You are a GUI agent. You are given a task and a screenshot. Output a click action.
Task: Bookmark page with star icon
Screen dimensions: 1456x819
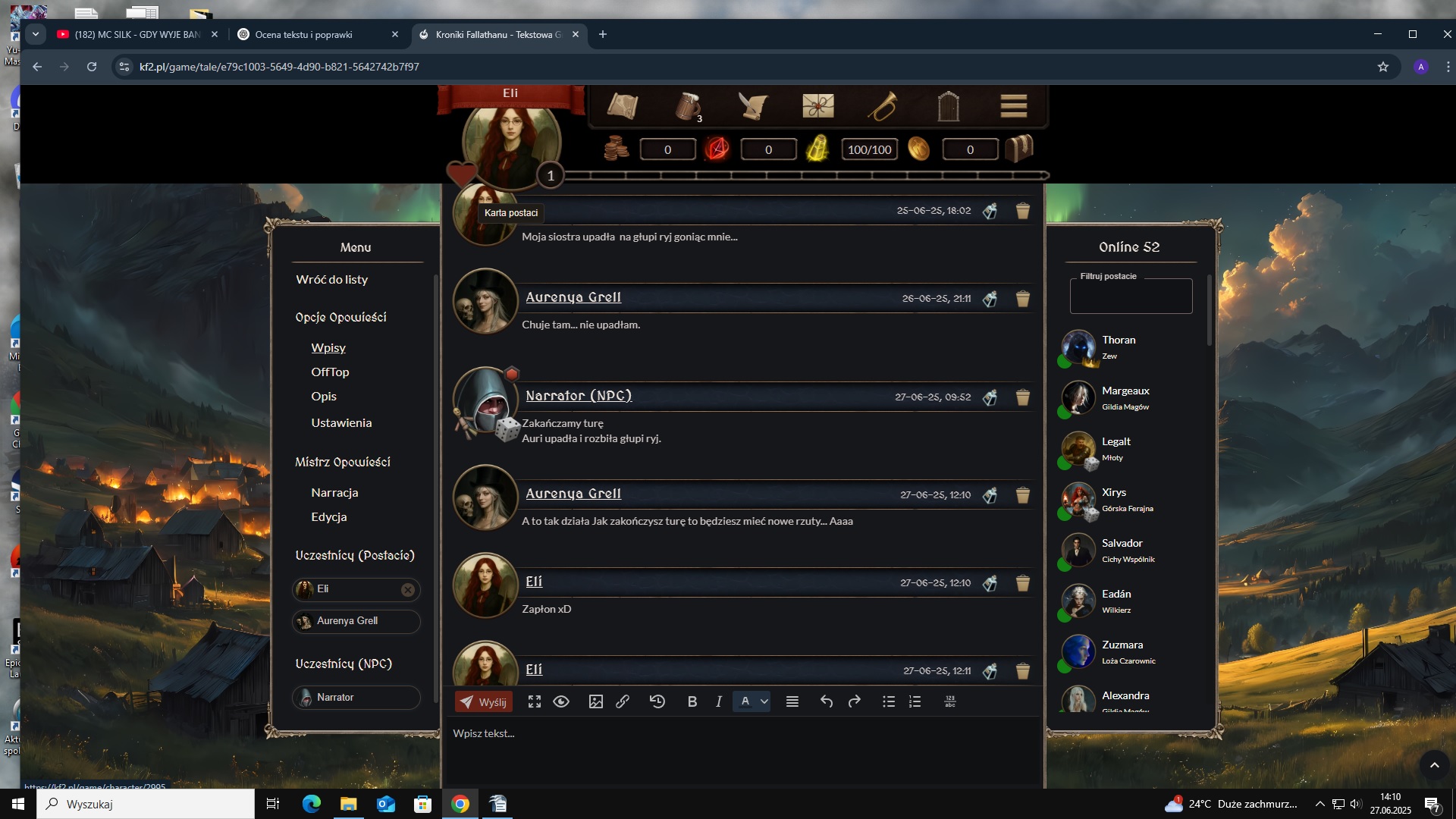click(1383, 67)
